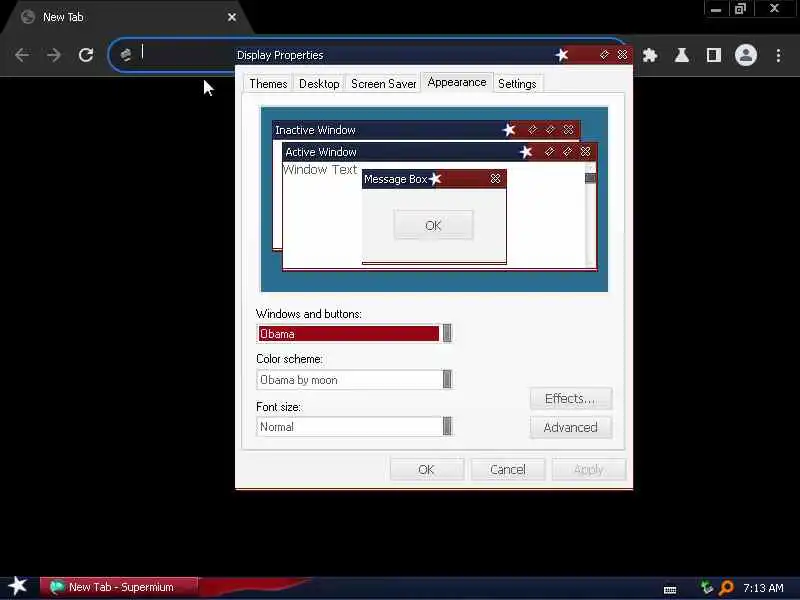This screenshot has height=600, width=800.
Task: Select New Tab - Supermium taskbar button
Action: 119,587
